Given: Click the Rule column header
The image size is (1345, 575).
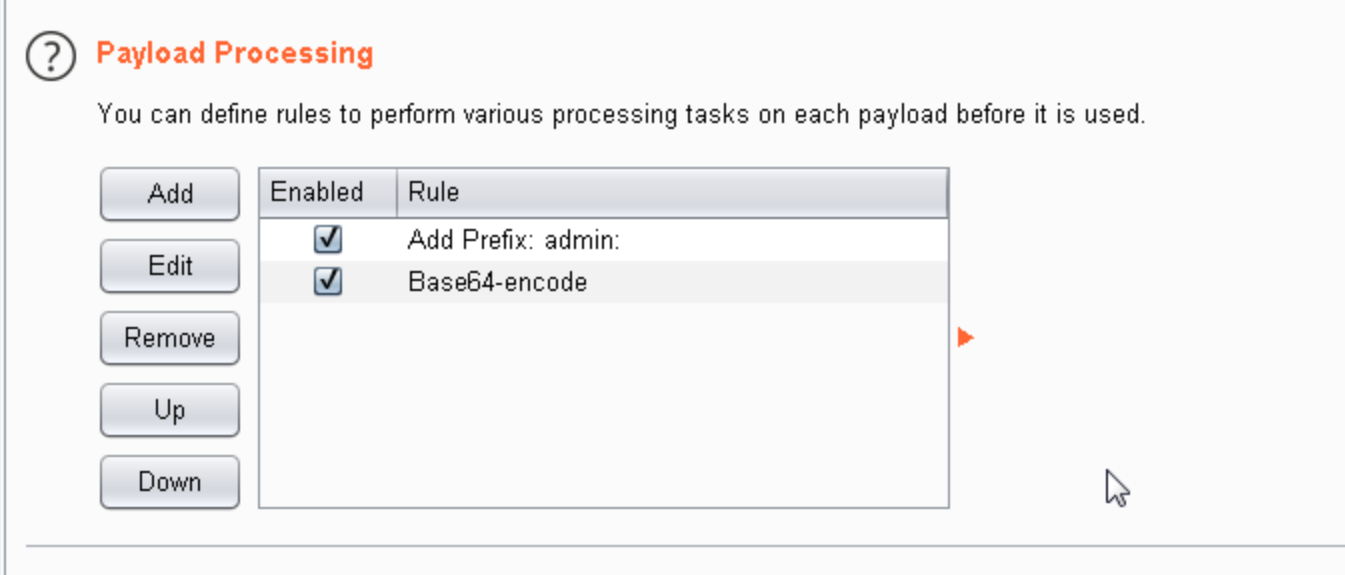Looking at the screenshot, I should tap(434, 192).
